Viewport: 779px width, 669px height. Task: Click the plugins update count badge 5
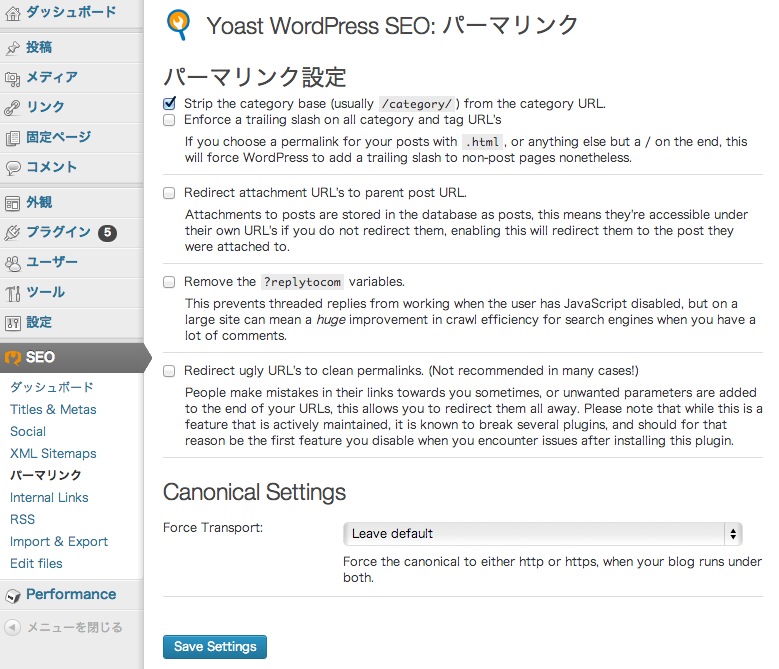point(107,233)
